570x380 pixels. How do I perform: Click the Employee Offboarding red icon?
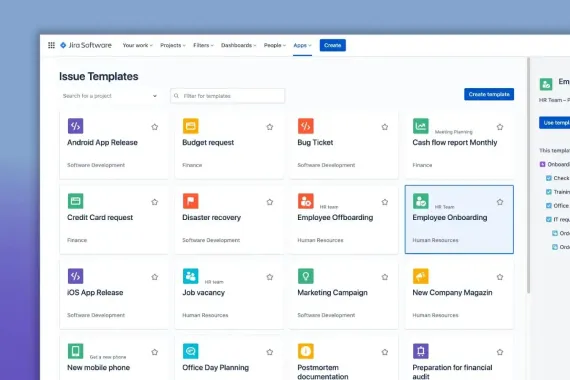click(x=306, y=201)
